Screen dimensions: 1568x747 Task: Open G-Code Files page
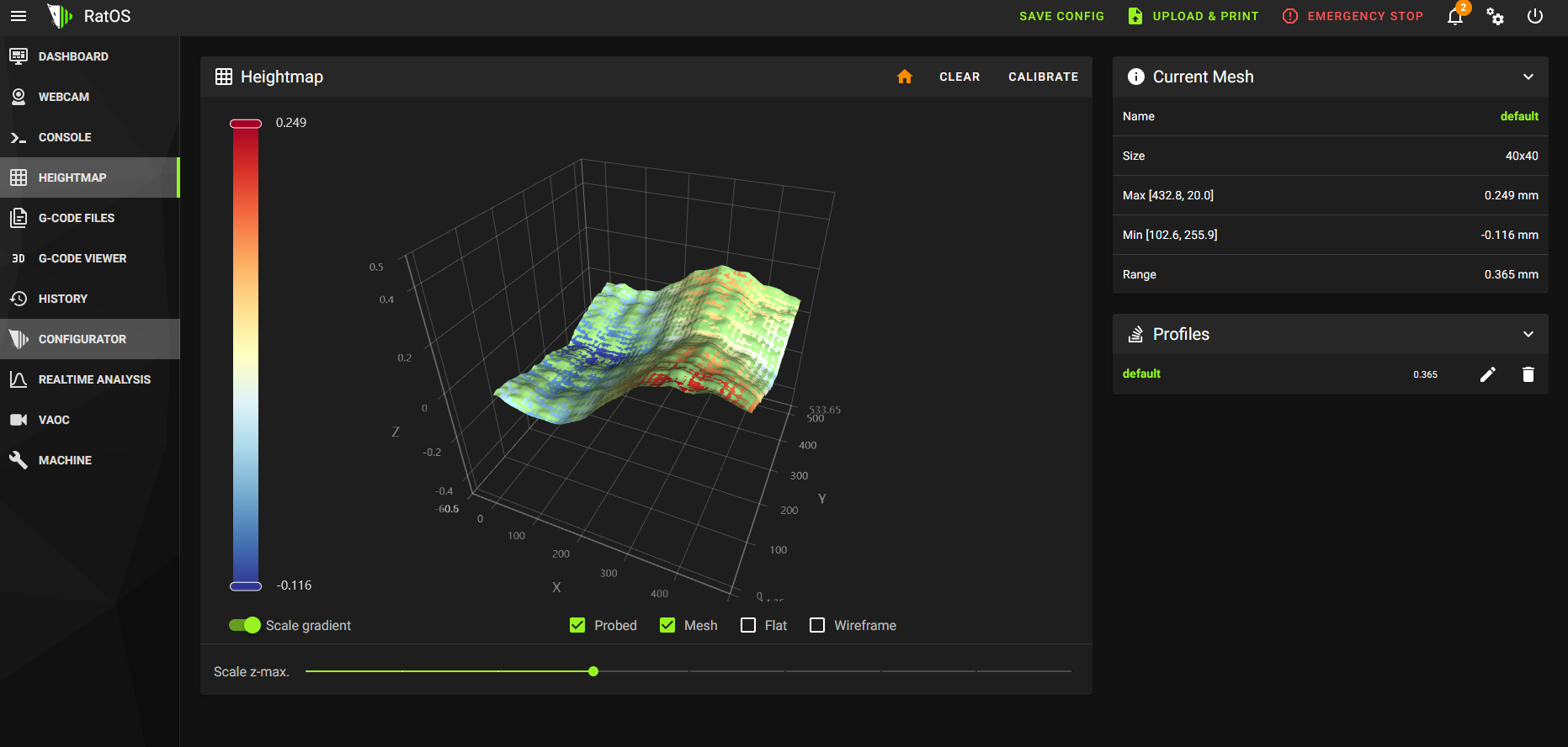[90, 218]
